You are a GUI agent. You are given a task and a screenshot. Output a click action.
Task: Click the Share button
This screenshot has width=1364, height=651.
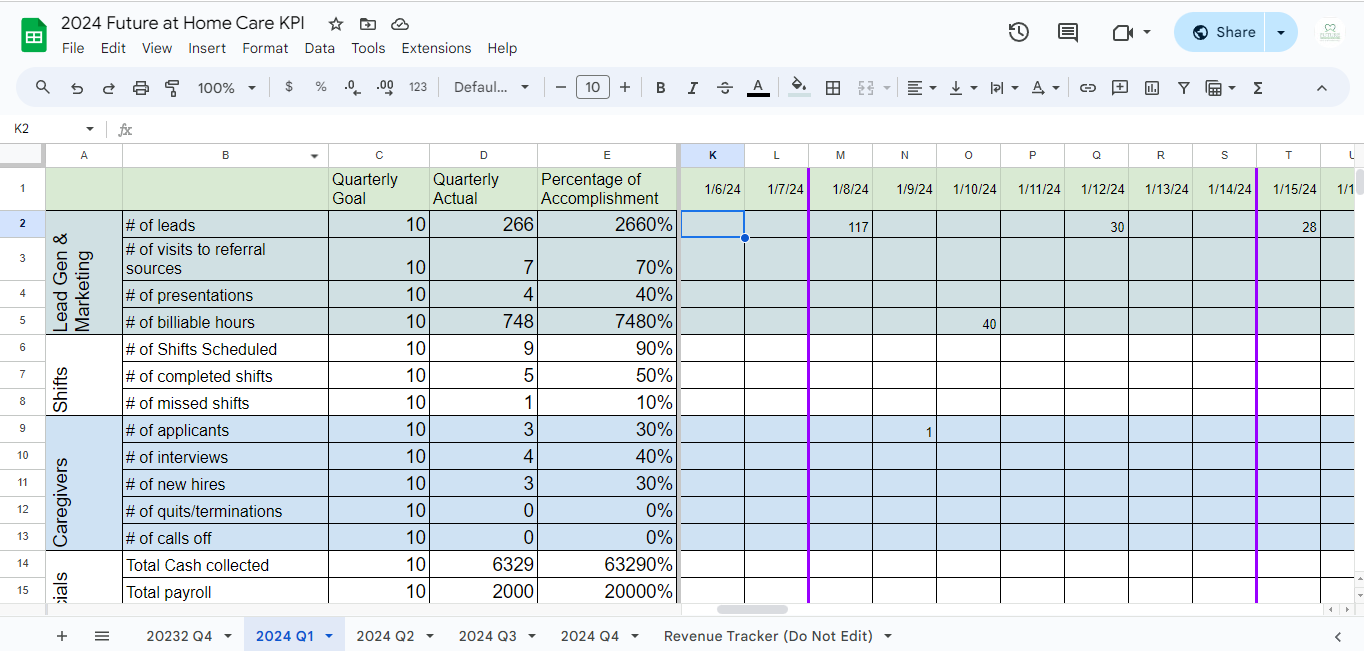pyautogui.click(x=1220, y=32)
